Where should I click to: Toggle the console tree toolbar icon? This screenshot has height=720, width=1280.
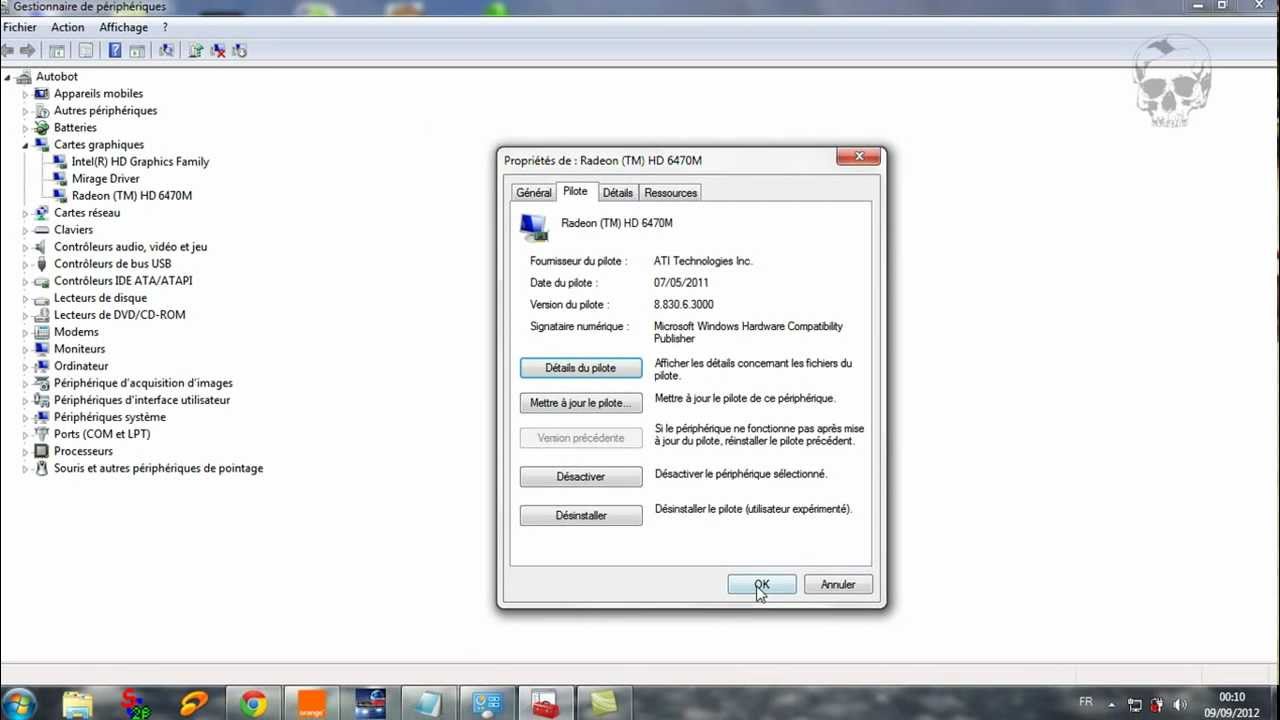click(57, 50)
